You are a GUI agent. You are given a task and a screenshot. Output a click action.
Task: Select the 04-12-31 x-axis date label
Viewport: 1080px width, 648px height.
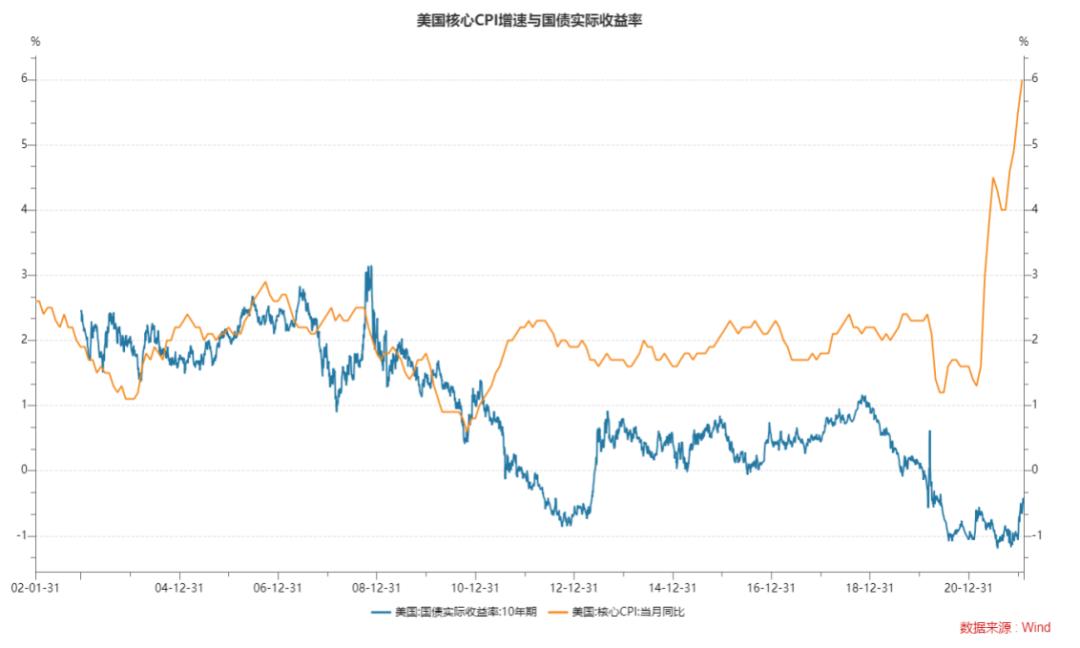pyautogui.click(x=179, y=588)
